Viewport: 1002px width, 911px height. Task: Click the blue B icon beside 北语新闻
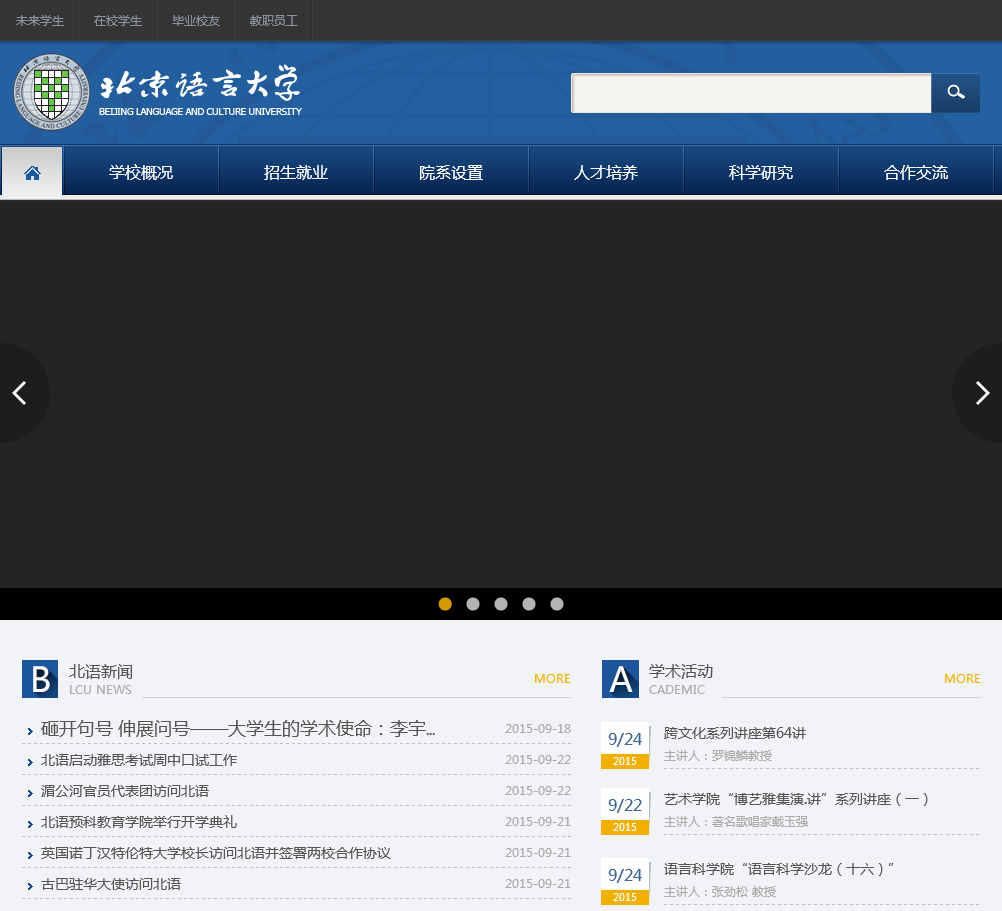[40, 679]
